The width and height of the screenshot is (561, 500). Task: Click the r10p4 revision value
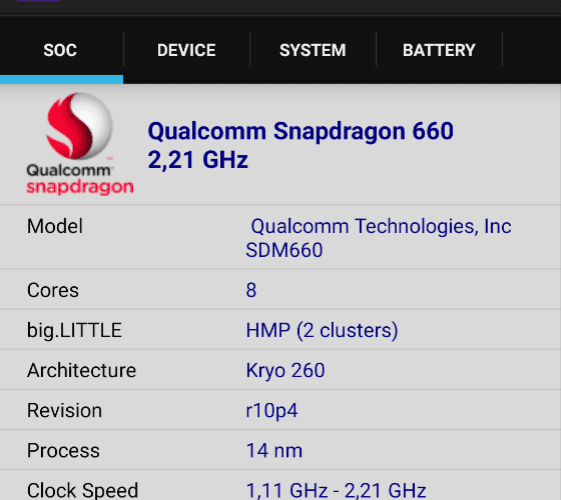272,411
